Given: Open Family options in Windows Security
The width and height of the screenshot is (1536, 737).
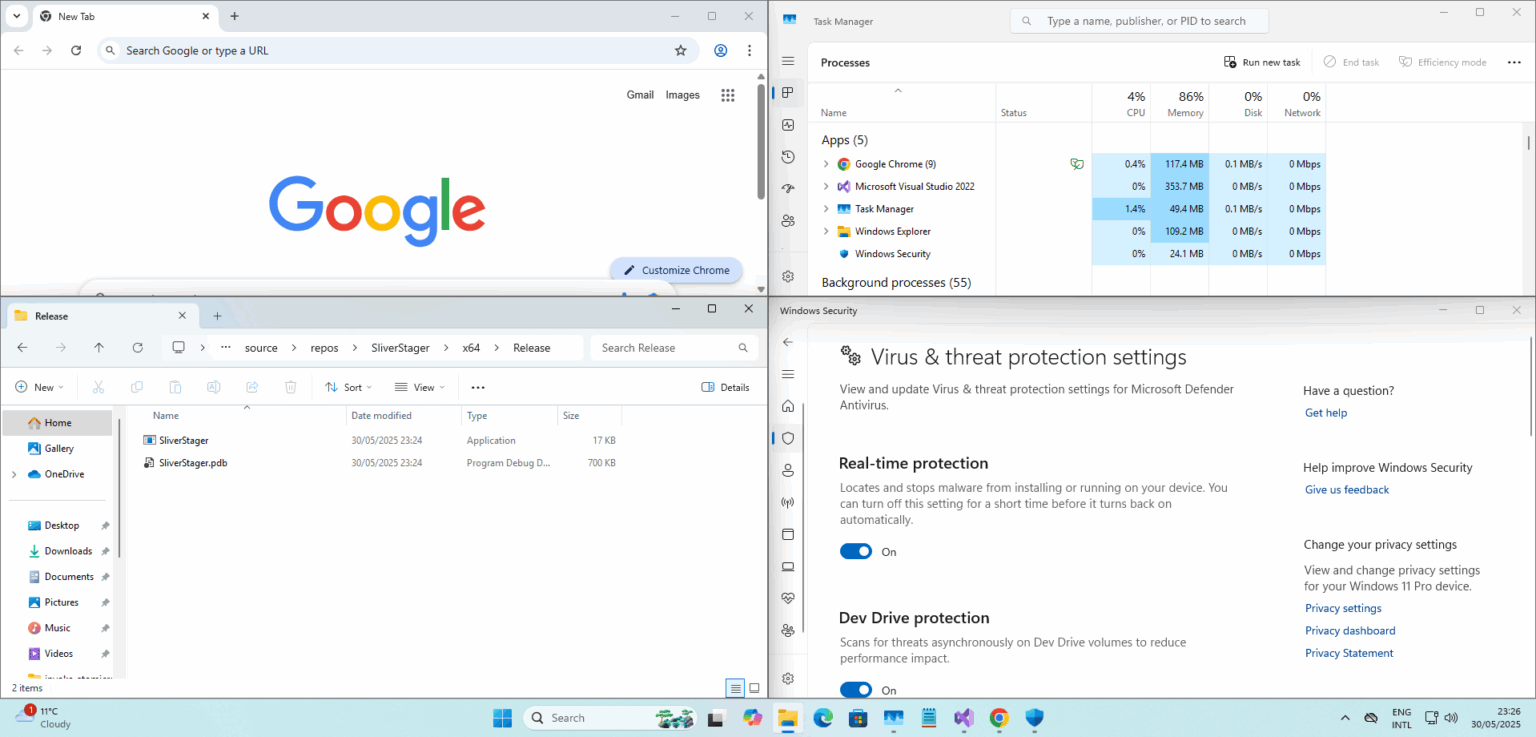Looking at the screenshot, I should (788, 630).
